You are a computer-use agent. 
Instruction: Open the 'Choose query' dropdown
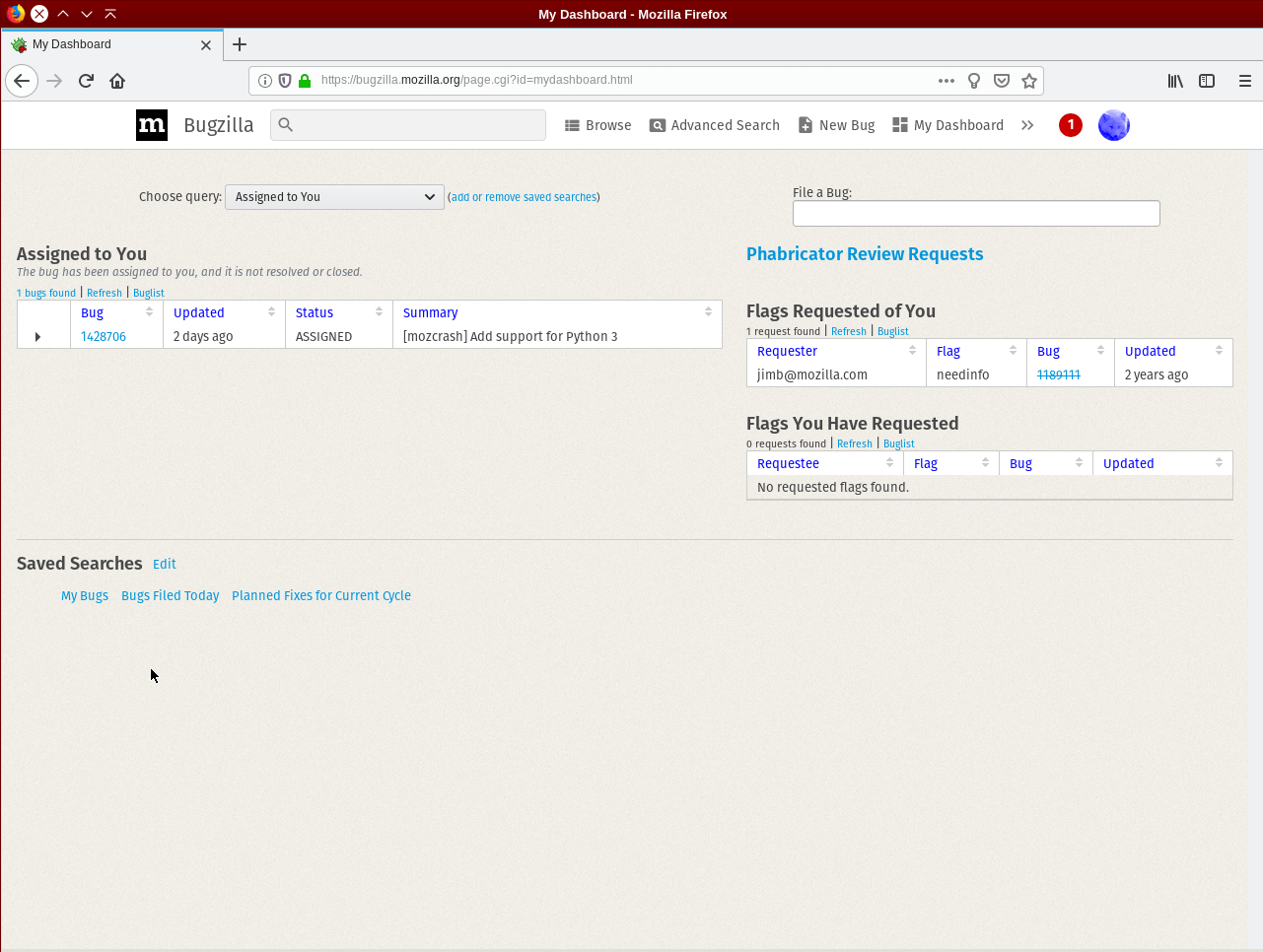pos(334,197)
